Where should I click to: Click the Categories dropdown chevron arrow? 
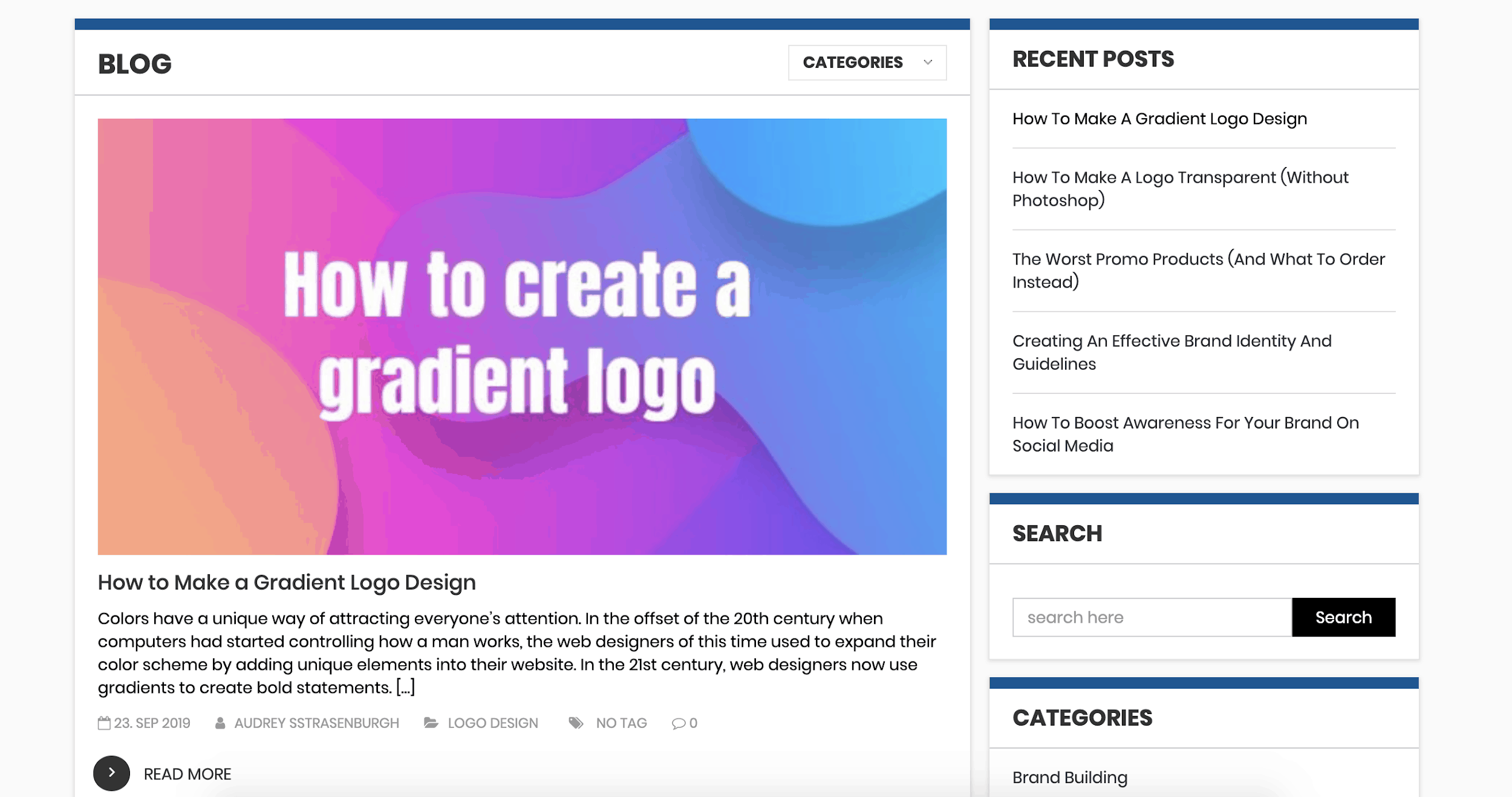tap(928, 62)
